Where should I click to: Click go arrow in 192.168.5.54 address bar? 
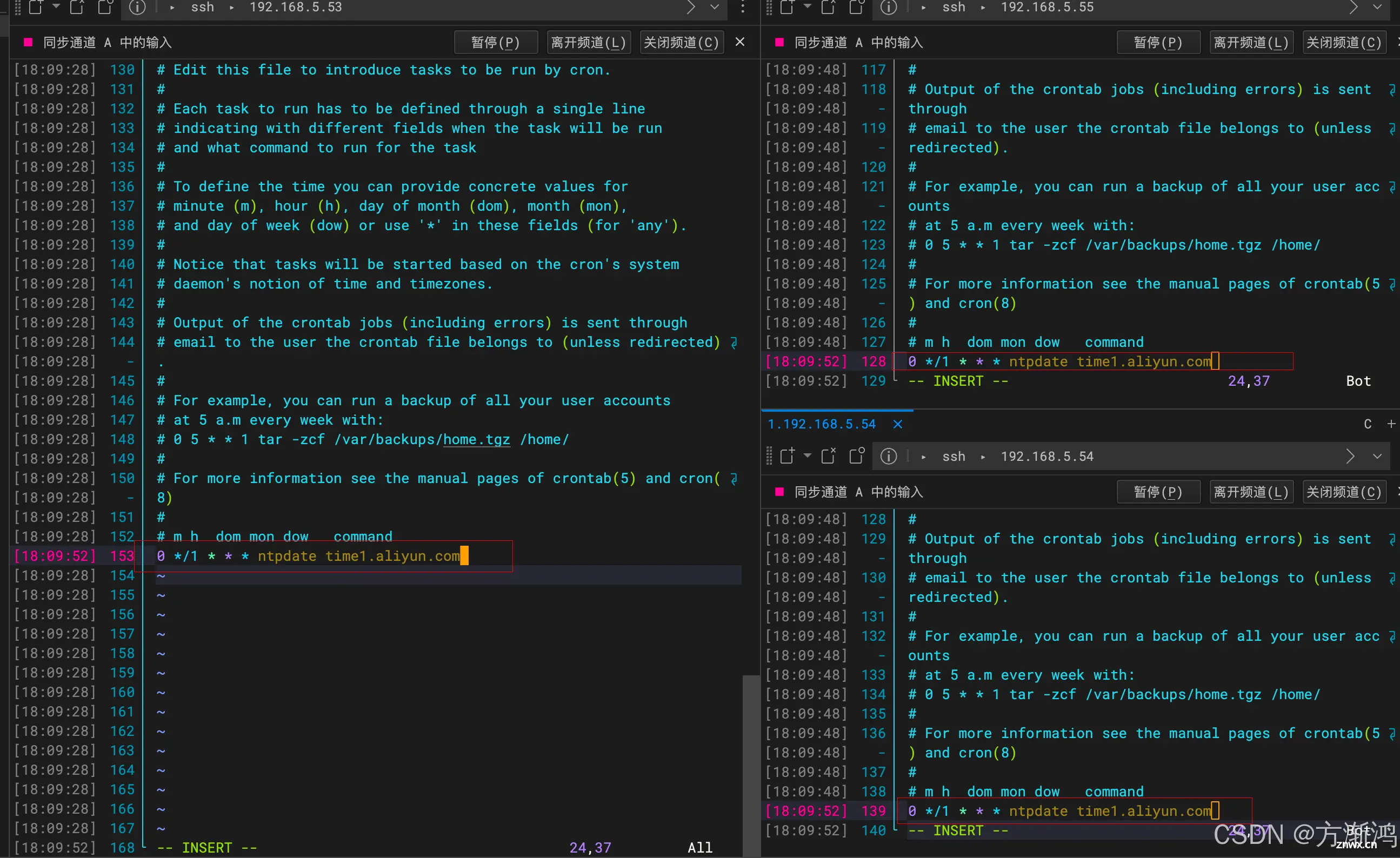(1351, 456)
